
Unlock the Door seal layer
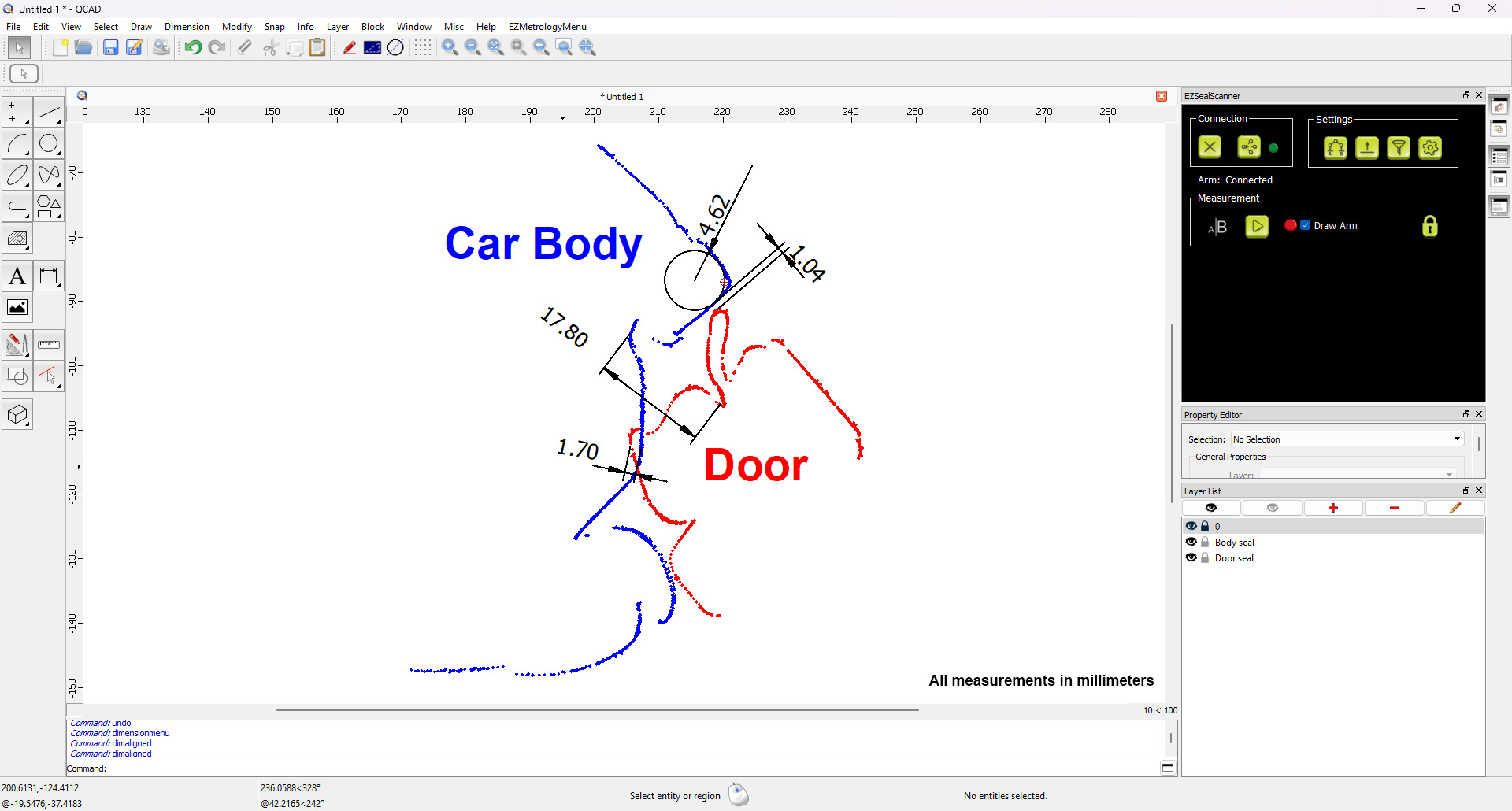coord(1204,557)
